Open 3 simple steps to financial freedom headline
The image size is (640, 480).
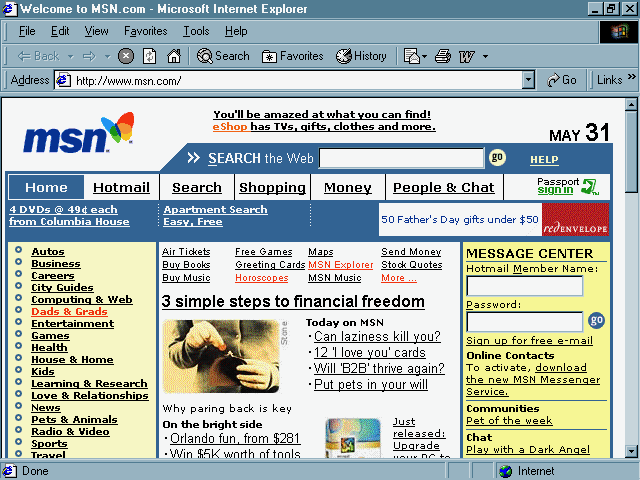pyautogui.click(x=293, y=302)
